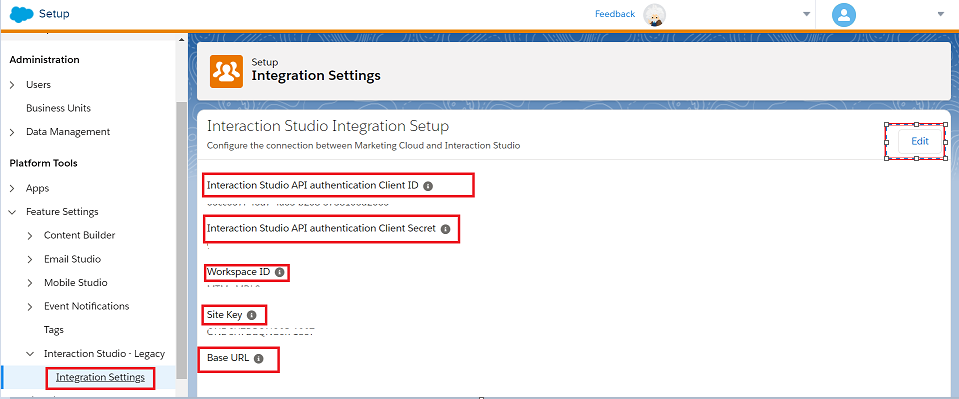The height and width of the screenshot is (399, 959).
Task: Click the Workspace ID label
Action: [239, 272]
